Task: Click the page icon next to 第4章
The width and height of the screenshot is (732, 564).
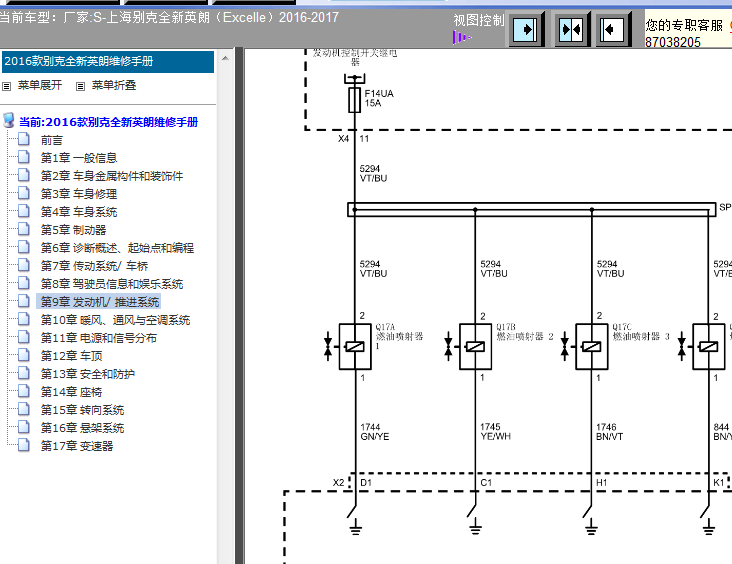Action: click(x=24, y=211)
